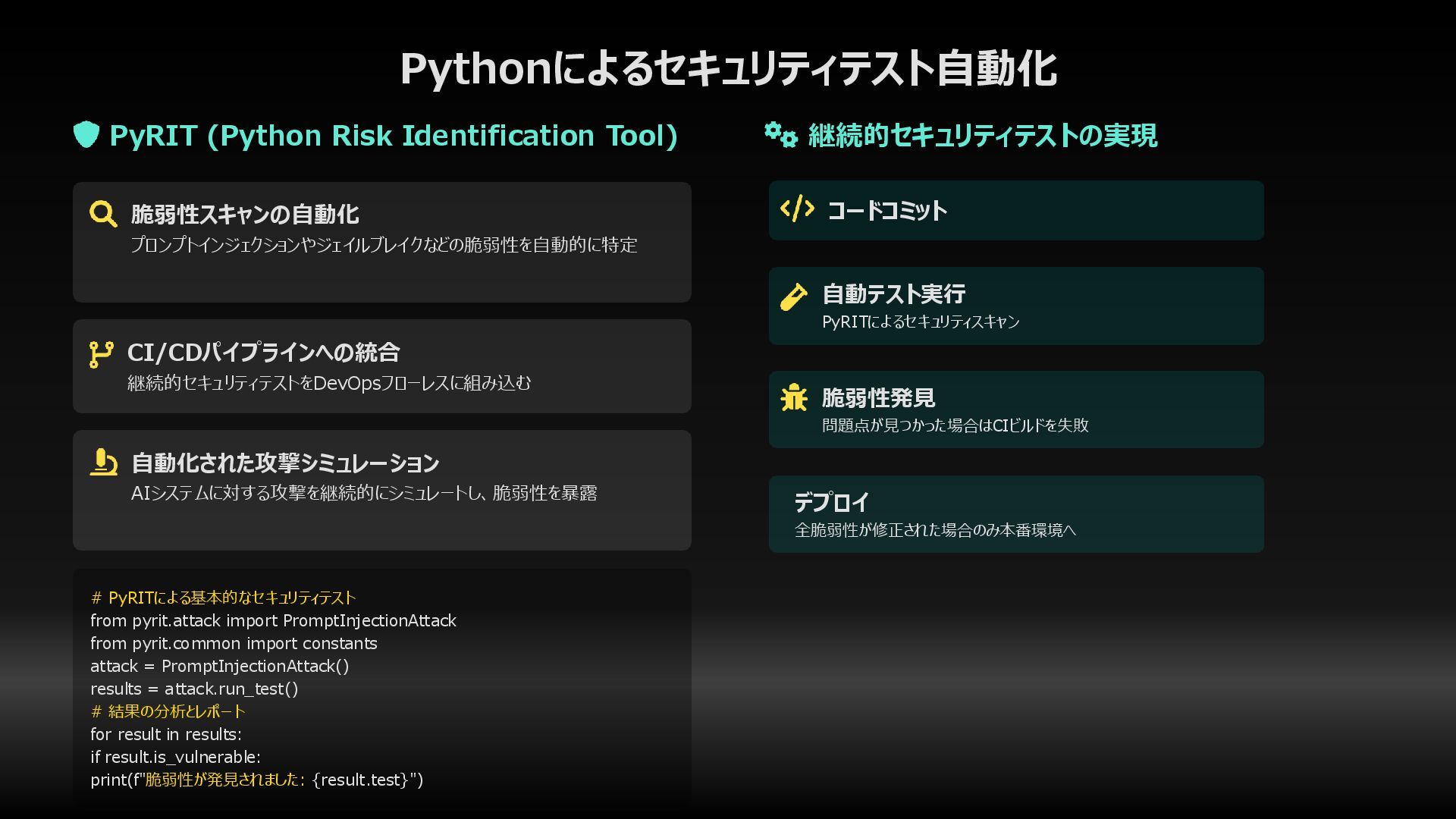Click the magnifying glass search icon
The height and width of the screenshot is (819, 1456).
[102, 214]
